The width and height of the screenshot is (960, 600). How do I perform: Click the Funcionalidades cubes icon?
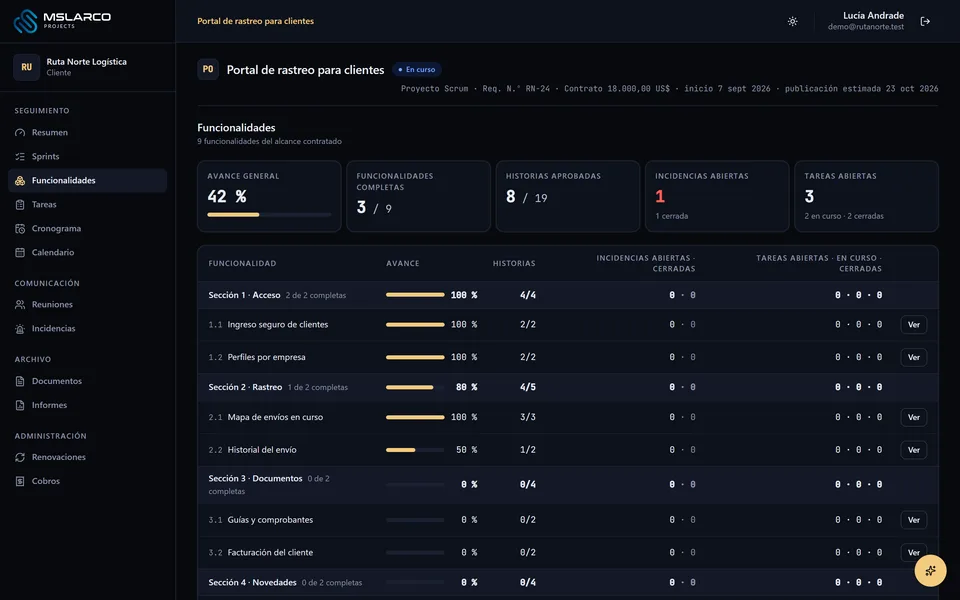tap(20, 181)
